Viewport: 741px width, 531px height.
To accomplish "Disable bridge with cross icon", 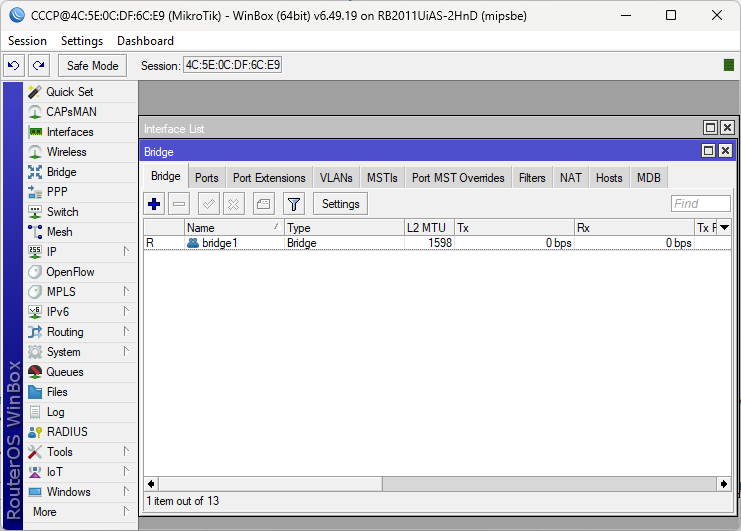I will click(233, 204).
